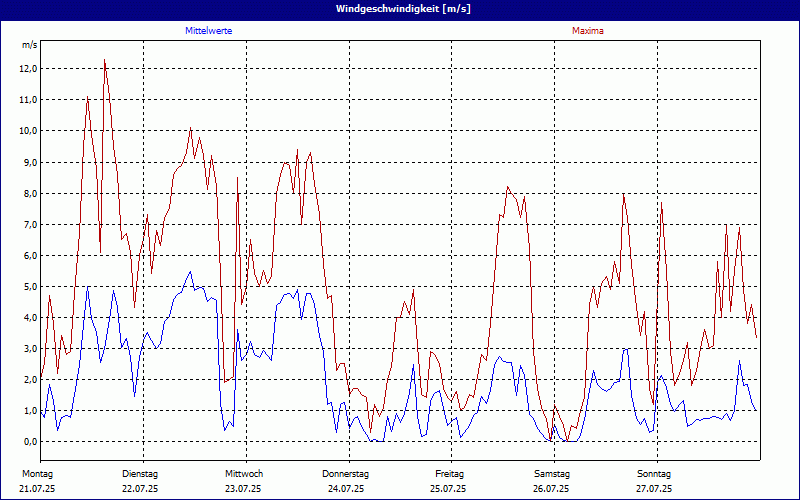Choose the Mittwoch day label

[x=243, y=473]
